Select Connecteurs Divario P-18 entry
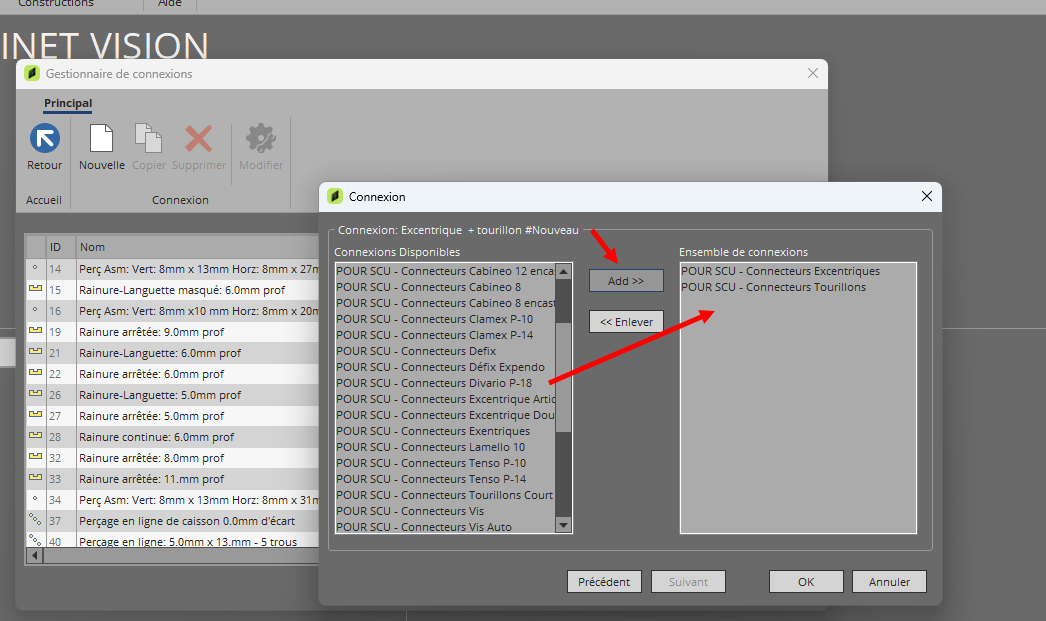 [x=446, y=383]
